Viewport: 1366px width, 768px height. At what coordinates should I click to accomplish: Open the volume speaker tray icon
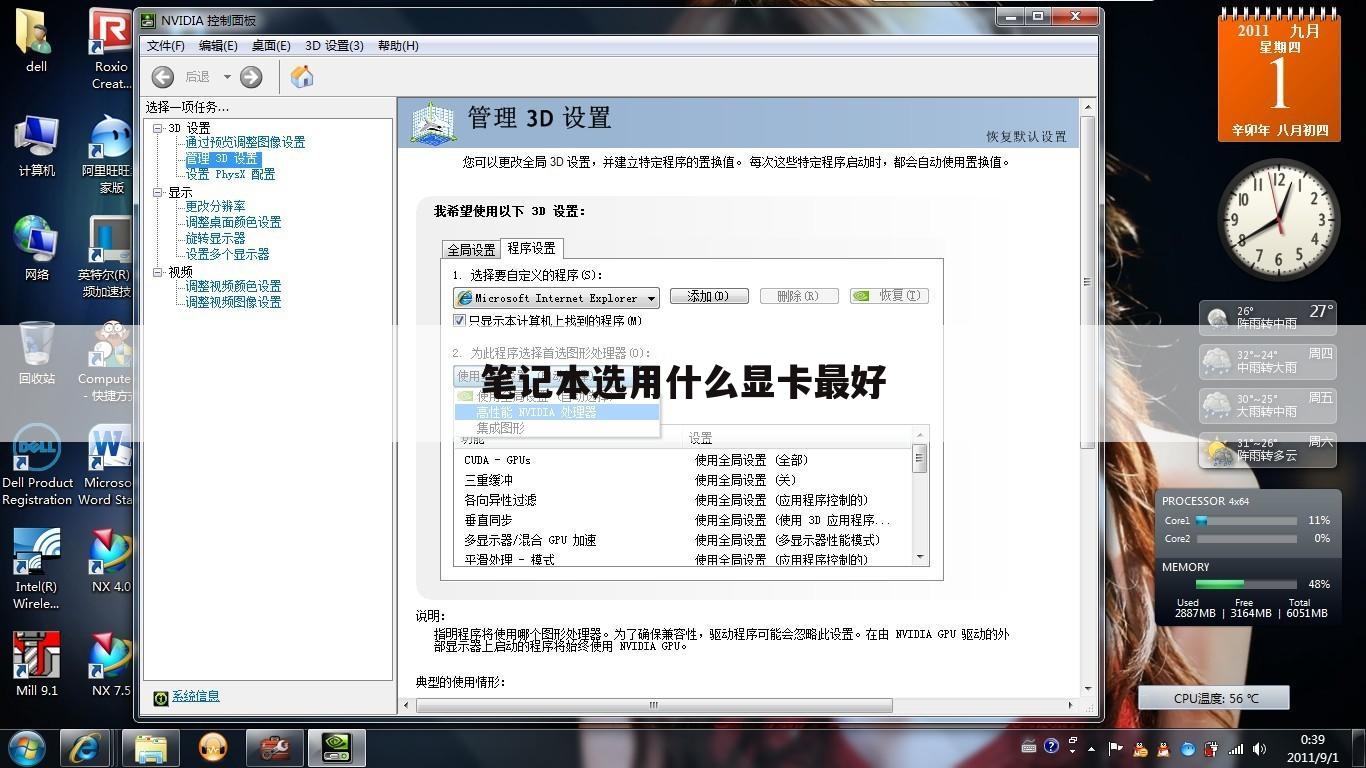coord(1259,748)
